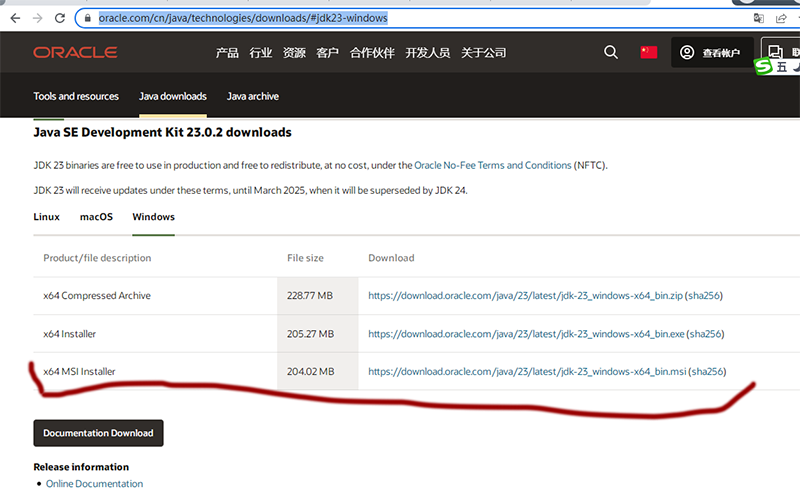Switch to the macOS tab
The width and height of the screenshot is (800, 492).
pyautogui.click(x=96, y=217)
